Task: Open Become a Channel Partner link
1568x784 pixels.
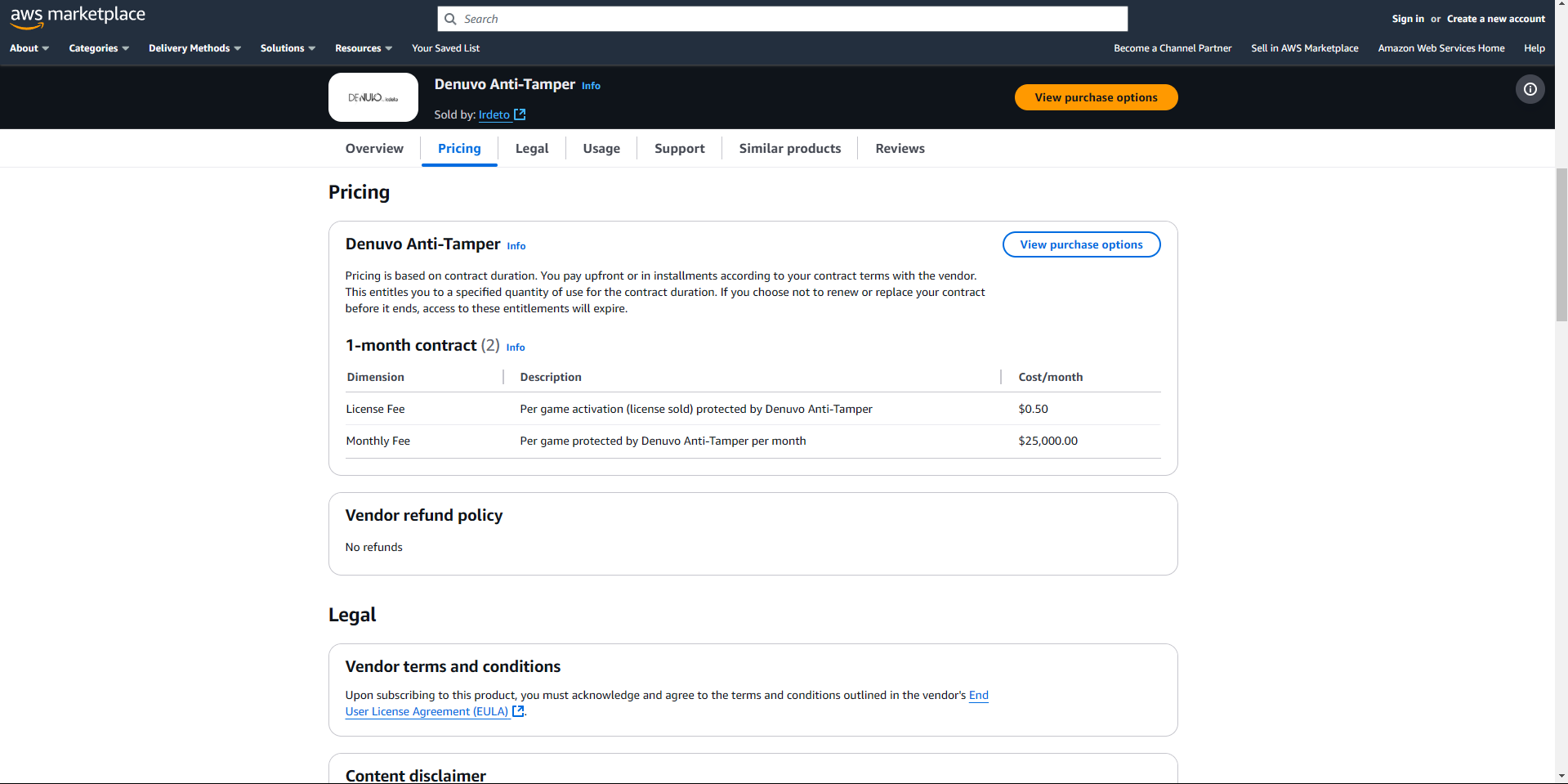Action: coord(1173,48)
